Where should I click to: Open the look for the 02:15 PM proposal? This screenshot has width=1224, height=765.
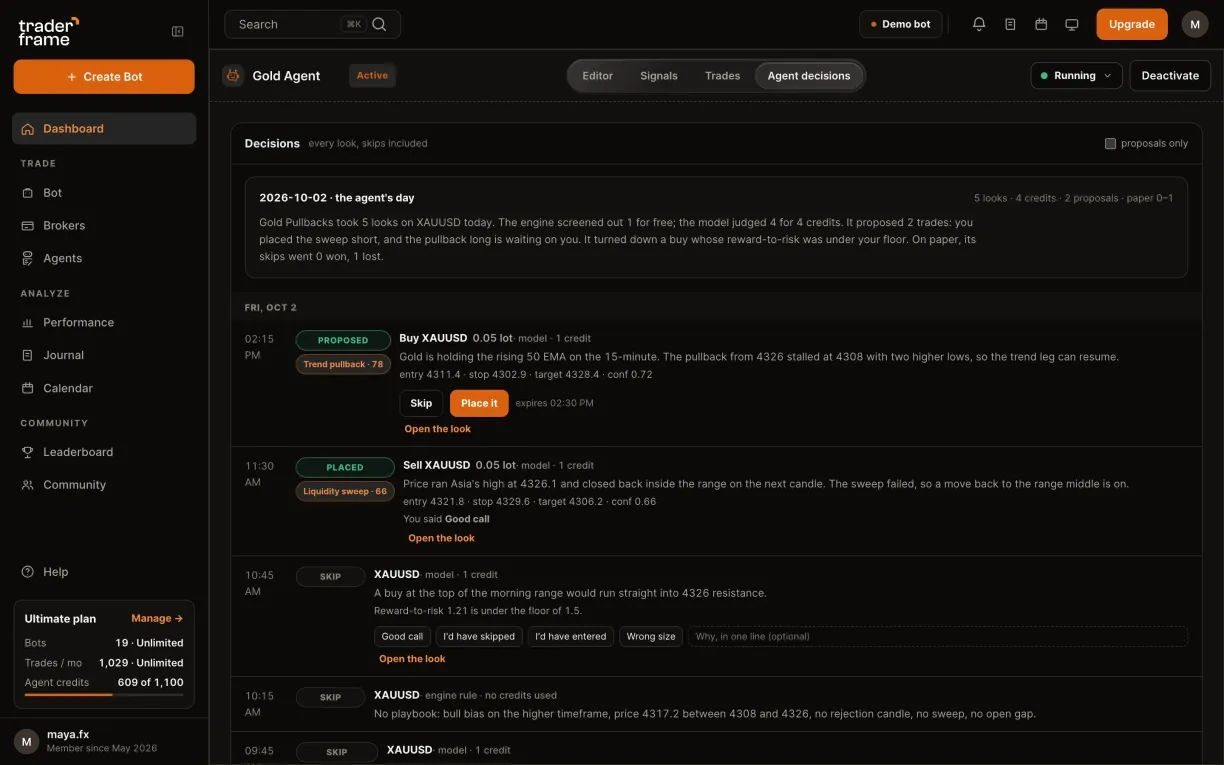coord(437,429)
